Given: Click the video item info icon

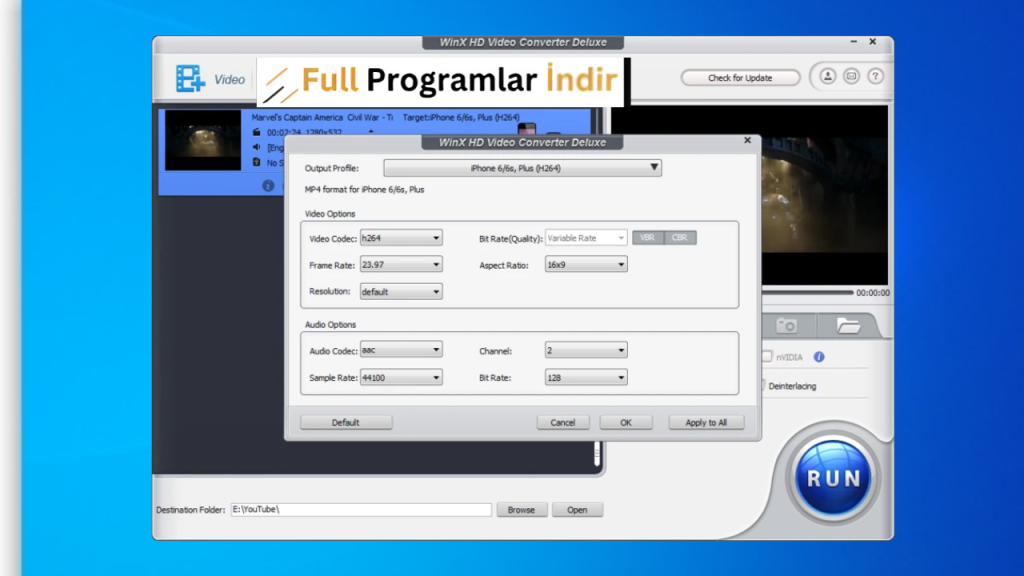Looking at the screenshot, I should (x=268, y=185).
